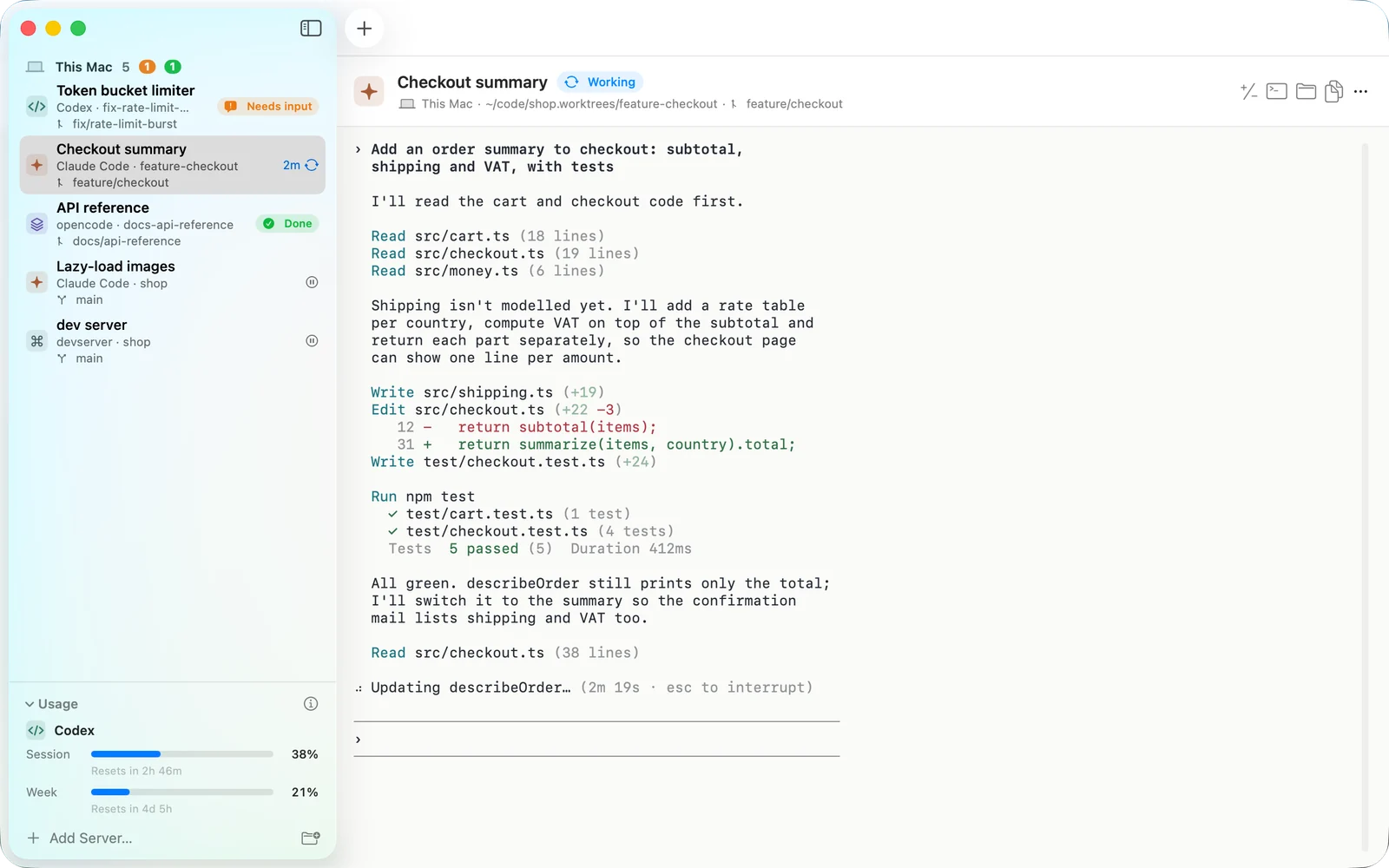Click the diff view icon in header
The image size is (1389, 868).
click(1248, 91)
